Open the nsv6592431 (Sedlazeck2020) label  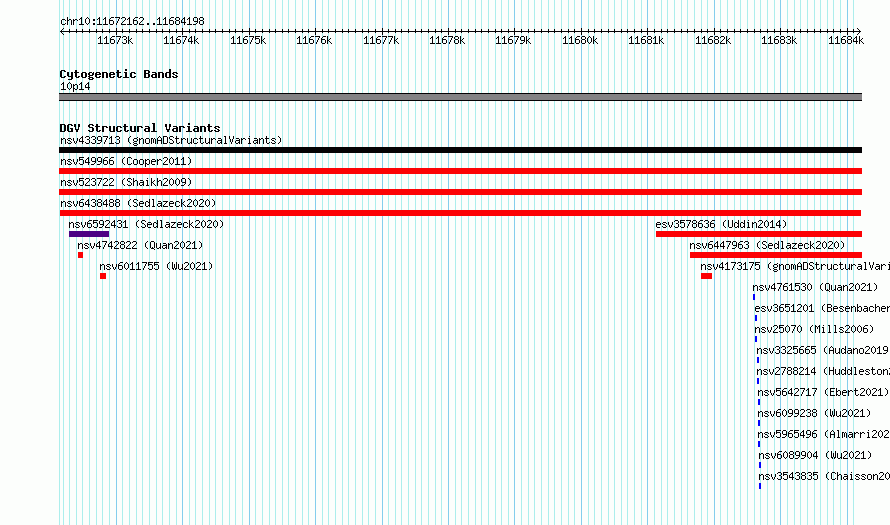coord(146,224)
